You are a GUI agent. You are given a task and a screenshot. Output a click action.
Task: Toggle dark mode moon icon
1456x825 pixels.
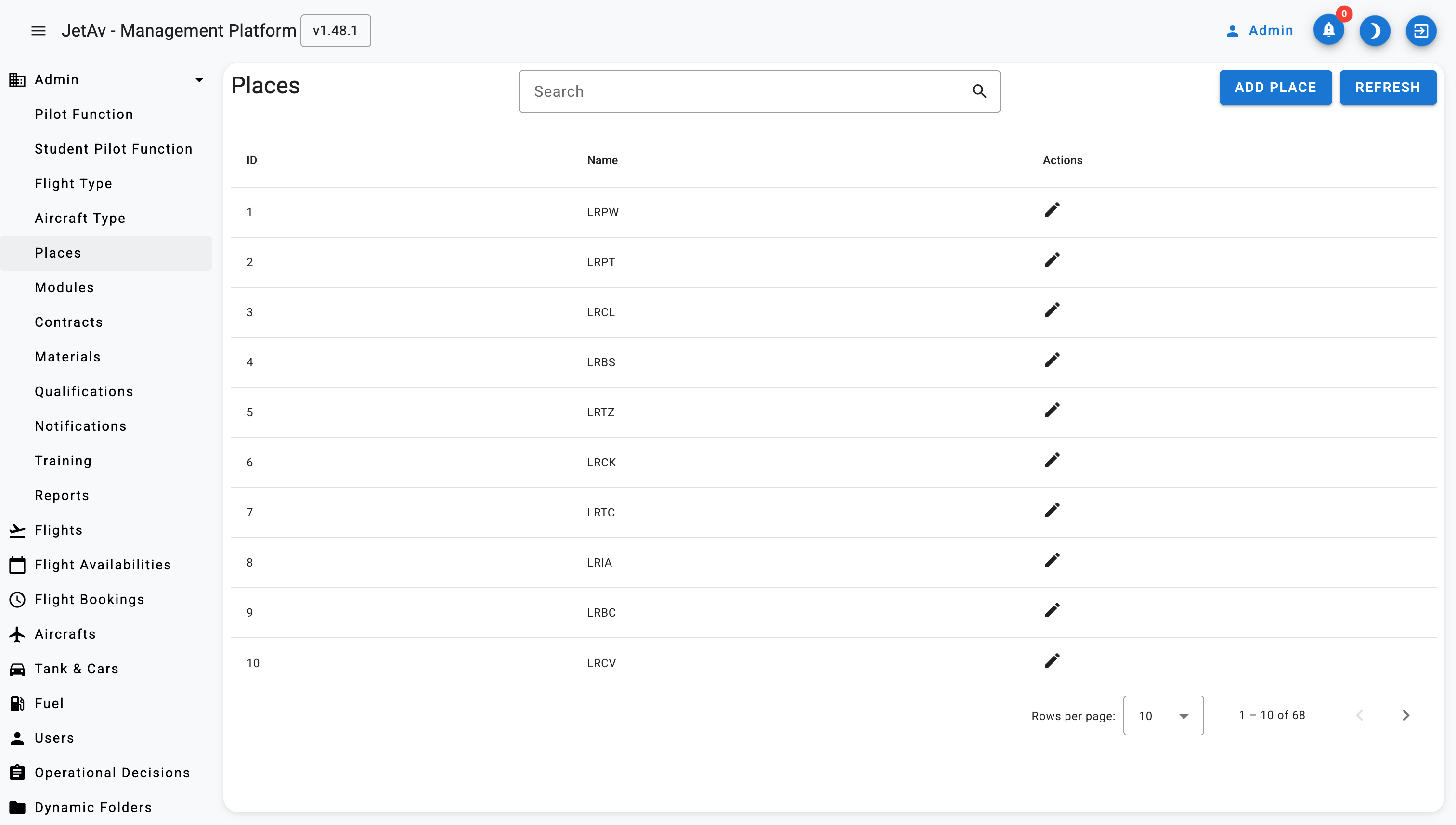tap(1374, 31)
